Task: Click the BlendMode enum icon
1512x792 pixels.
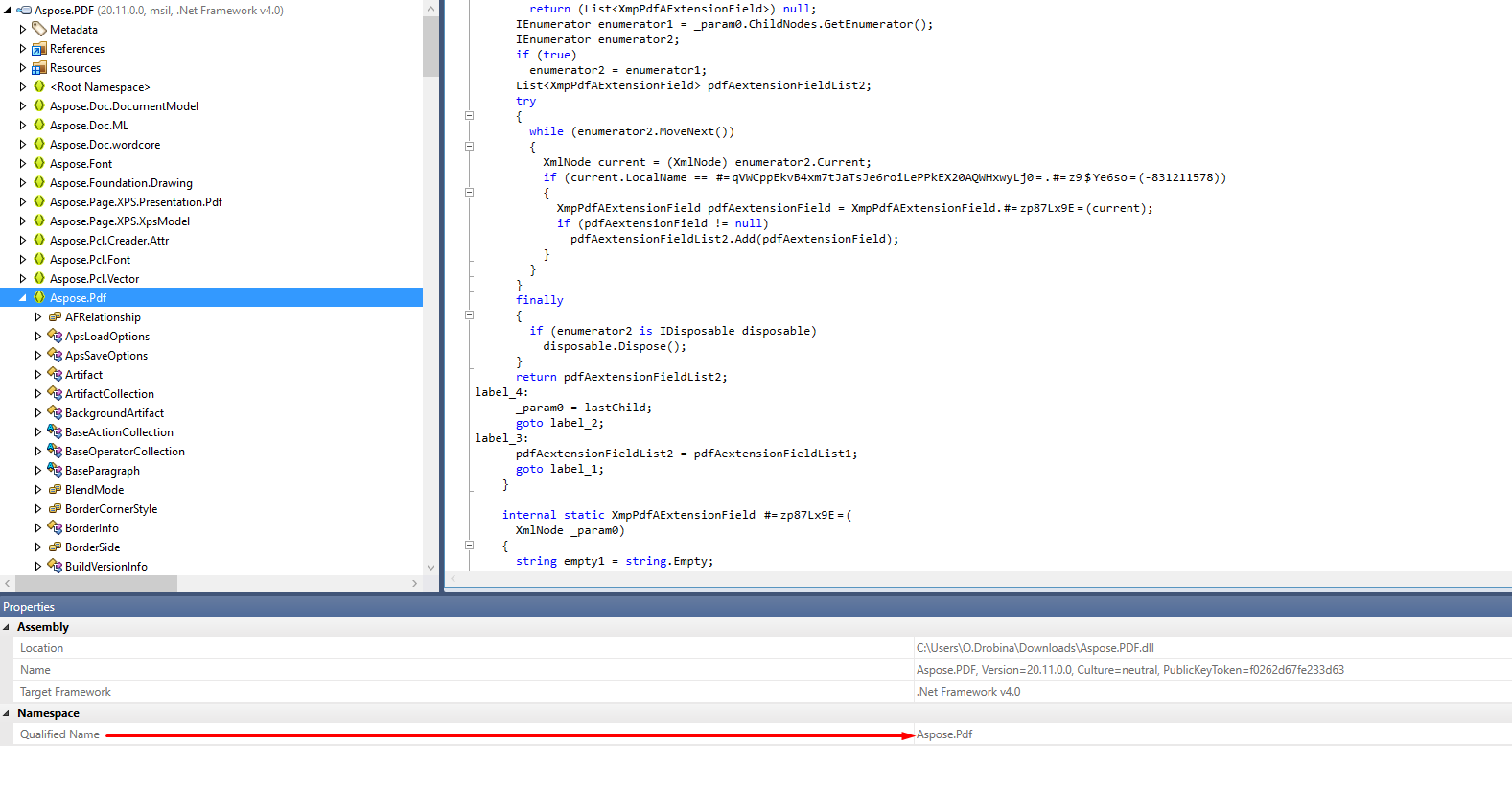Action: click(x=55, y=489)
